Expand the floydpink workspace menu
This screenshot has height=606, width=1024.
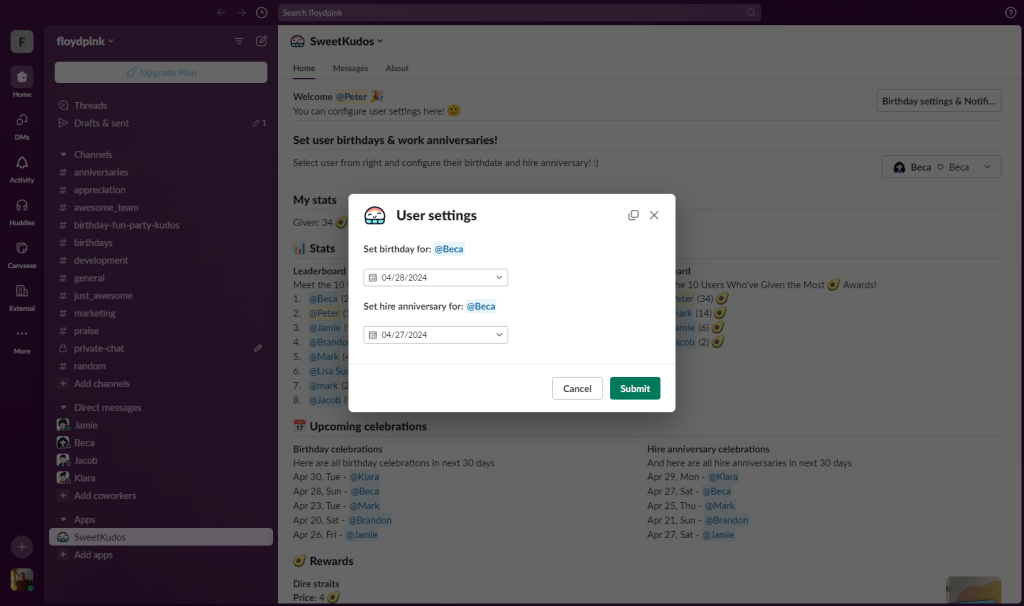85,41
